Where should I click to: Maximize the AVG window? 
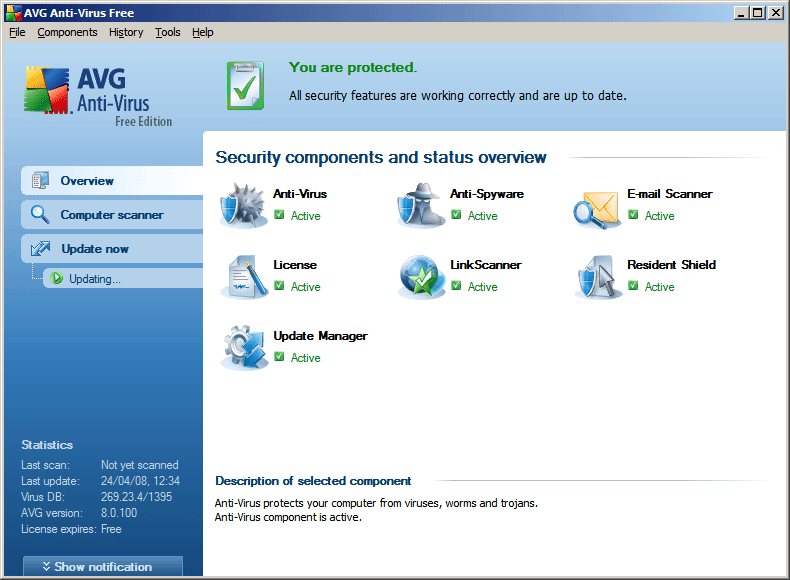pyautogui.click(x=757, y=13)
